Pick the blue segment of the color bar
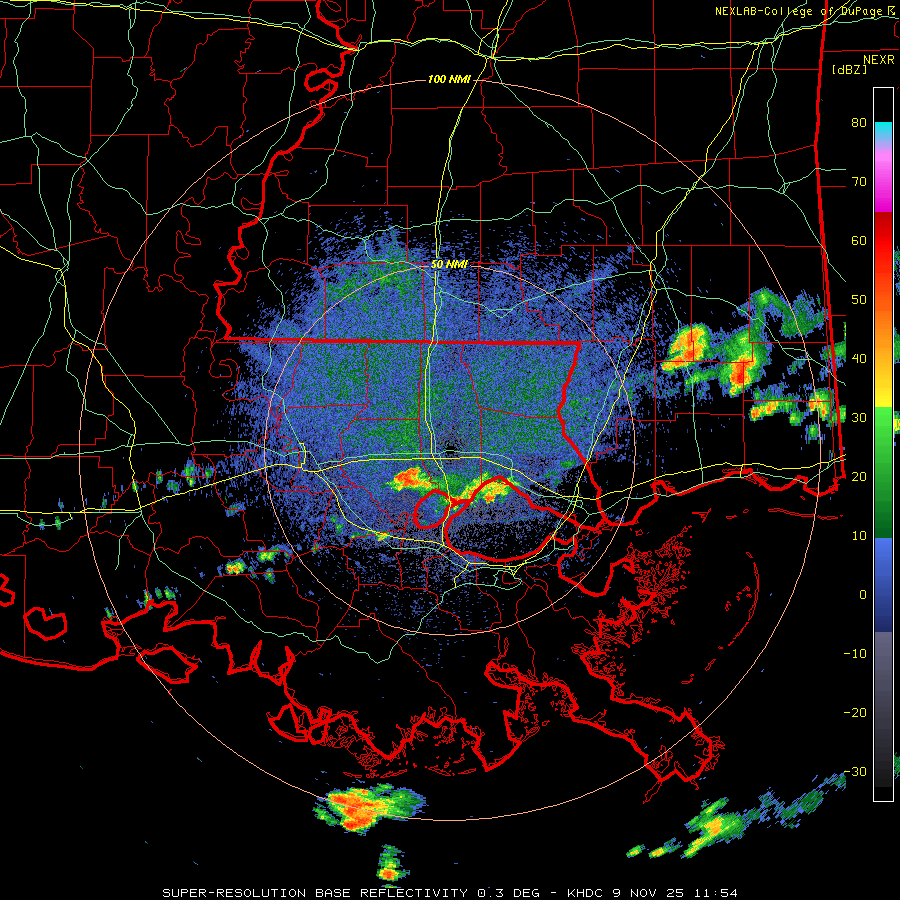 click(x=883, y=585)
